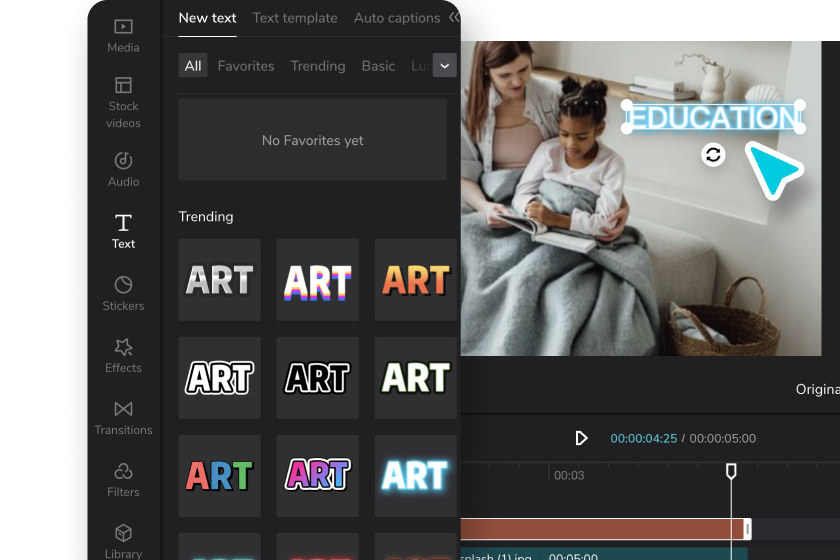840x560 pixels.
Task: Open the Audio panel
Action: tap(123, 169)
